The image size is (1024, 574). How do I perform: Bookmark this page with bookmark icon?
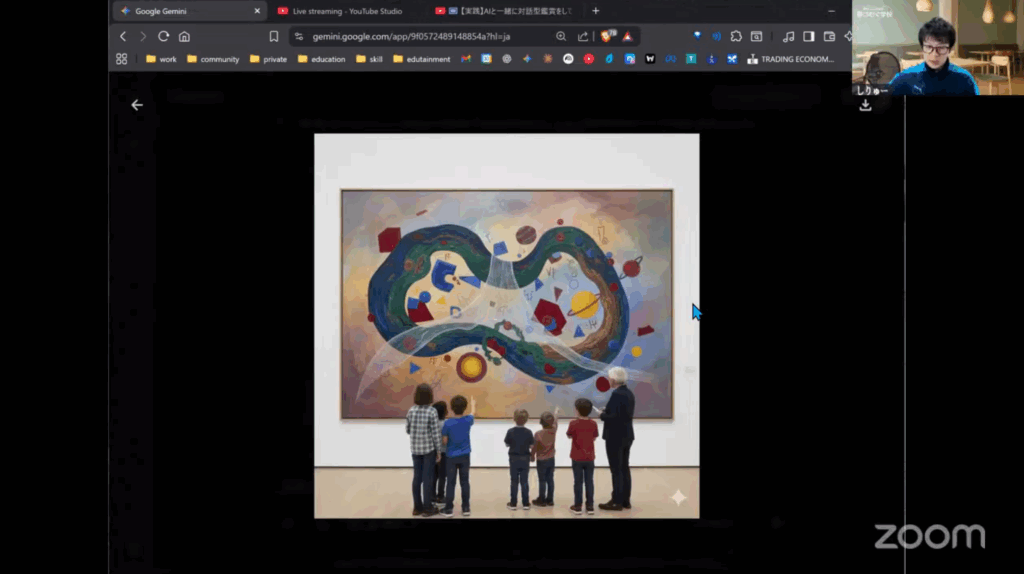[274, 36]
